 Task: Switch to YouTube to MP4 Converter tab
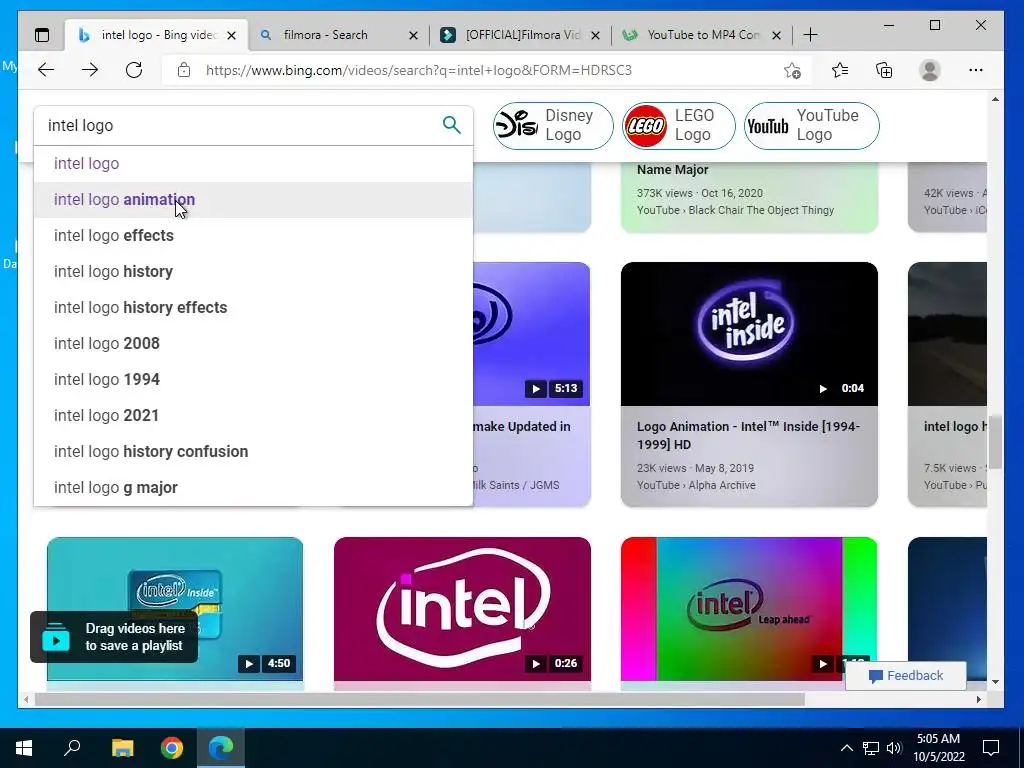pyautogui.click(x=703, y=35)
